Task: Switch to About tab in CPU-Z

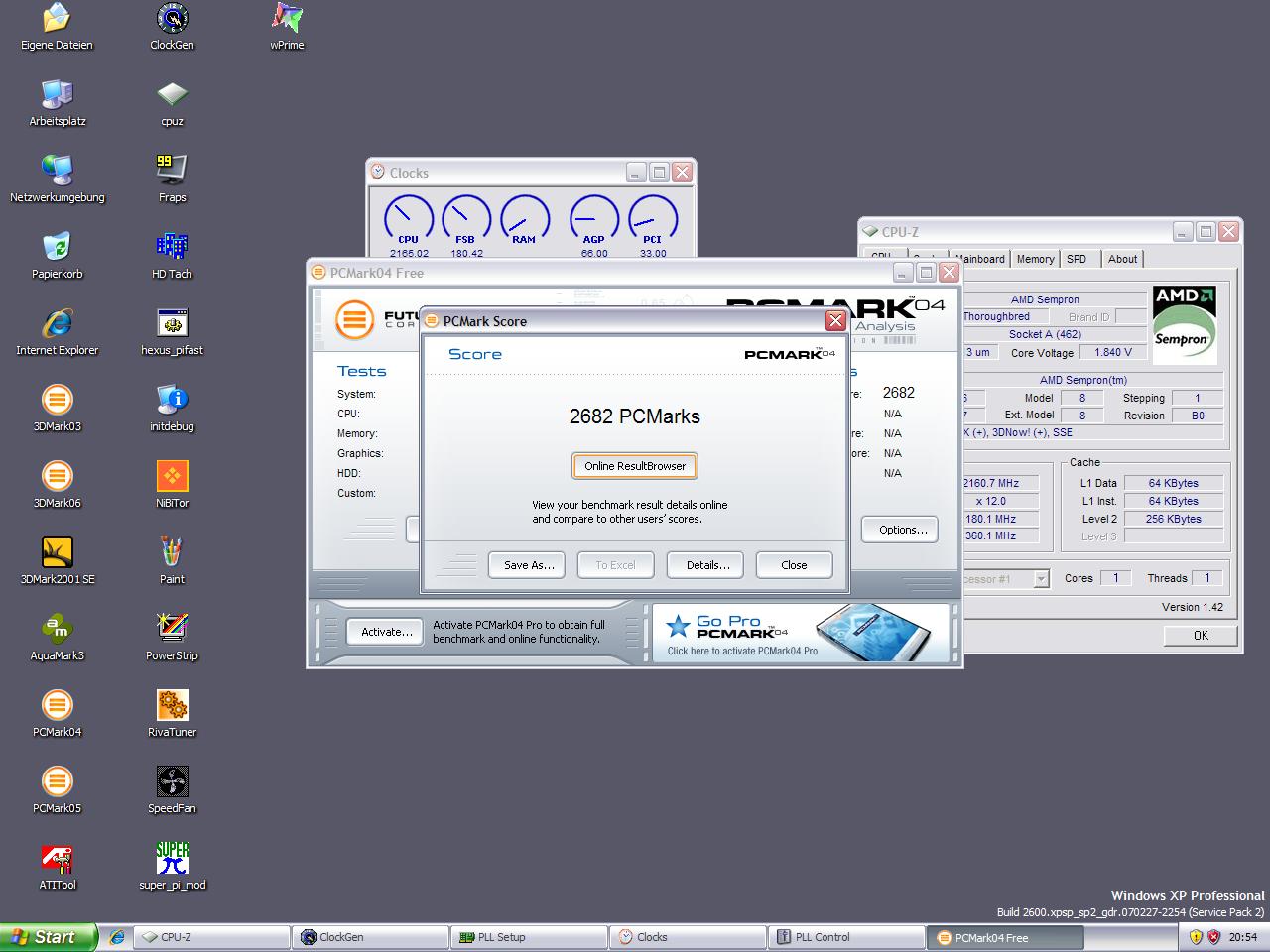Action: pyautogui.click(x=1123, y=259)
